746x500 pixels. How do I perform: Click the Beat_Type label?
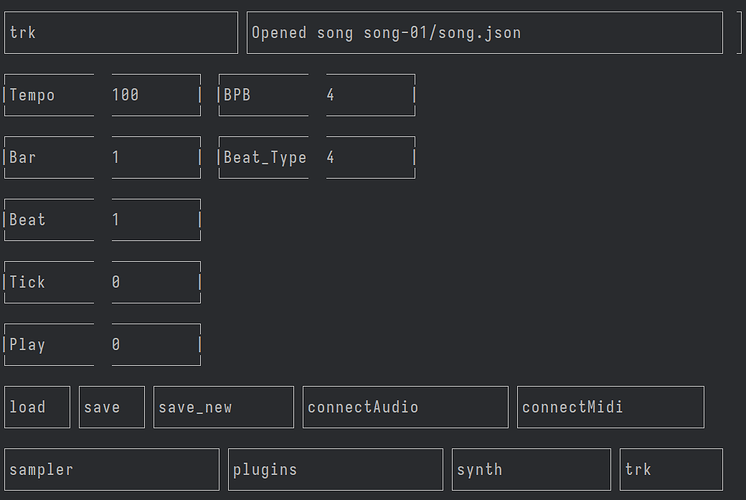[x=265, y=157]
